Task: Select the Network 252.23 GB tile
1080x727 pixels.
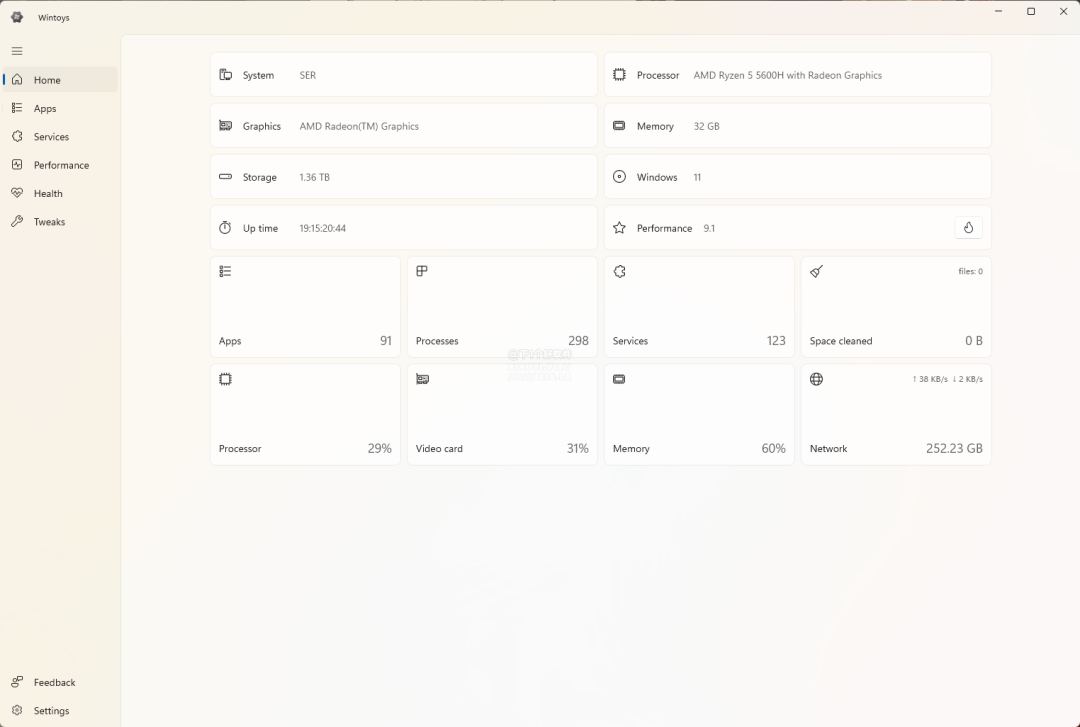Action: (x=896, y=414)
